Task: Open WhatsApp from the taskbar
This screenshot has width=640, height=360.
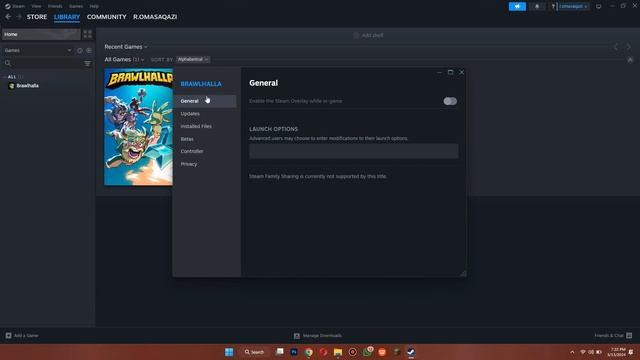Action: (x=367, y=352)
